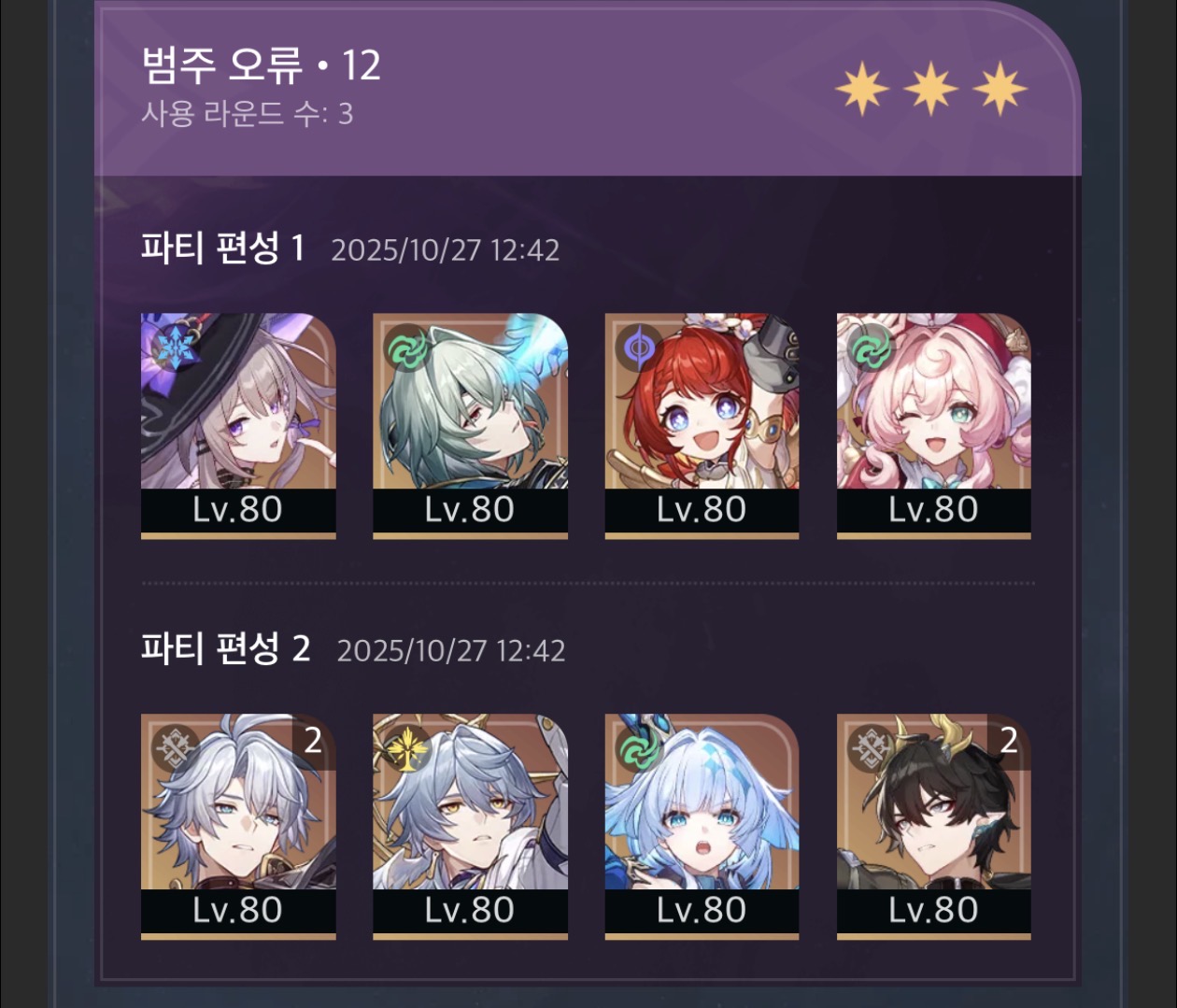Click the Physical element icon on horned character
The image size is (1177, 1008).
[871, 748]
